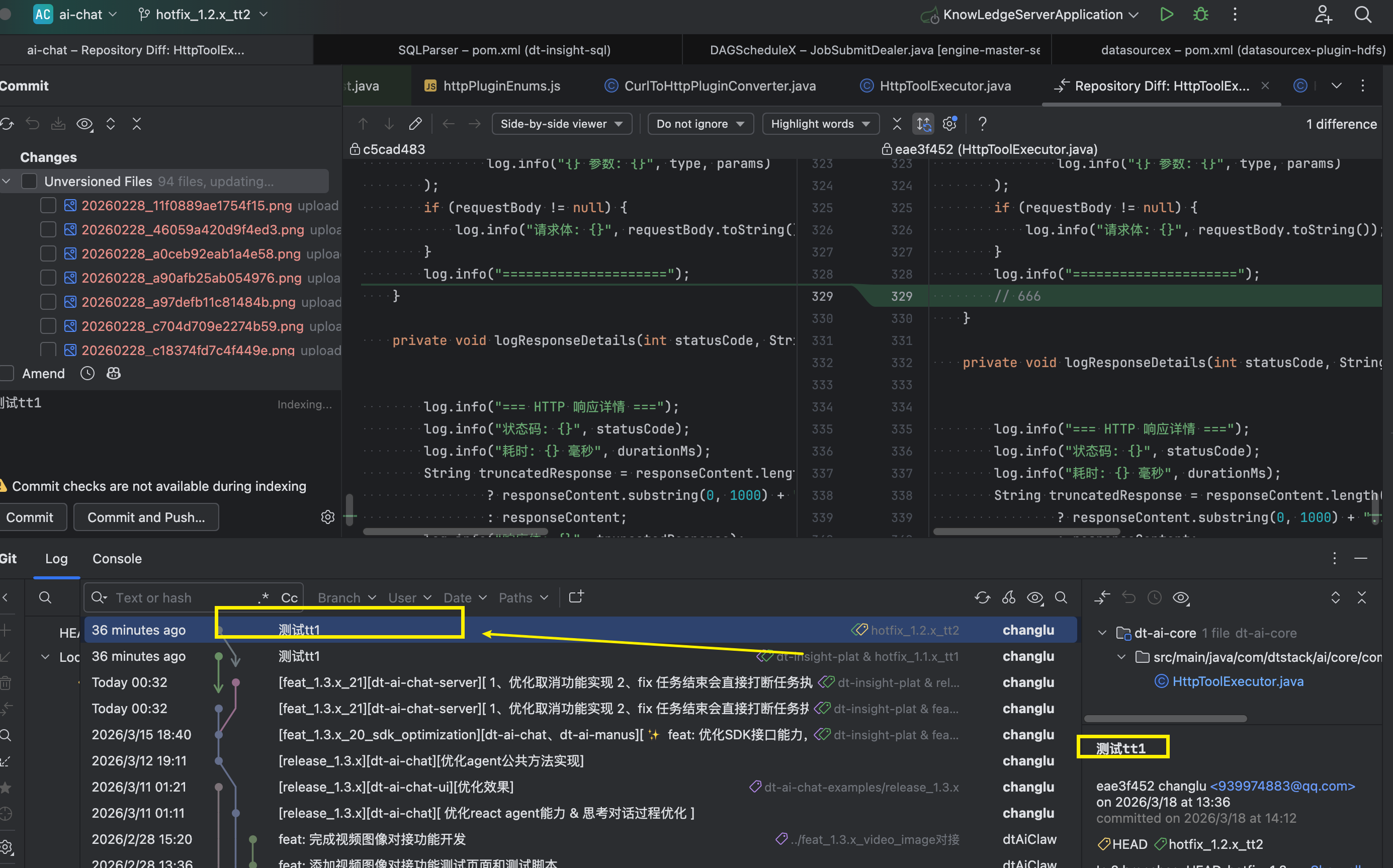Screen dimensions: 1393x868
Task: Toggle synchronize scrolling in diff viewer
Action: (923, 123)
